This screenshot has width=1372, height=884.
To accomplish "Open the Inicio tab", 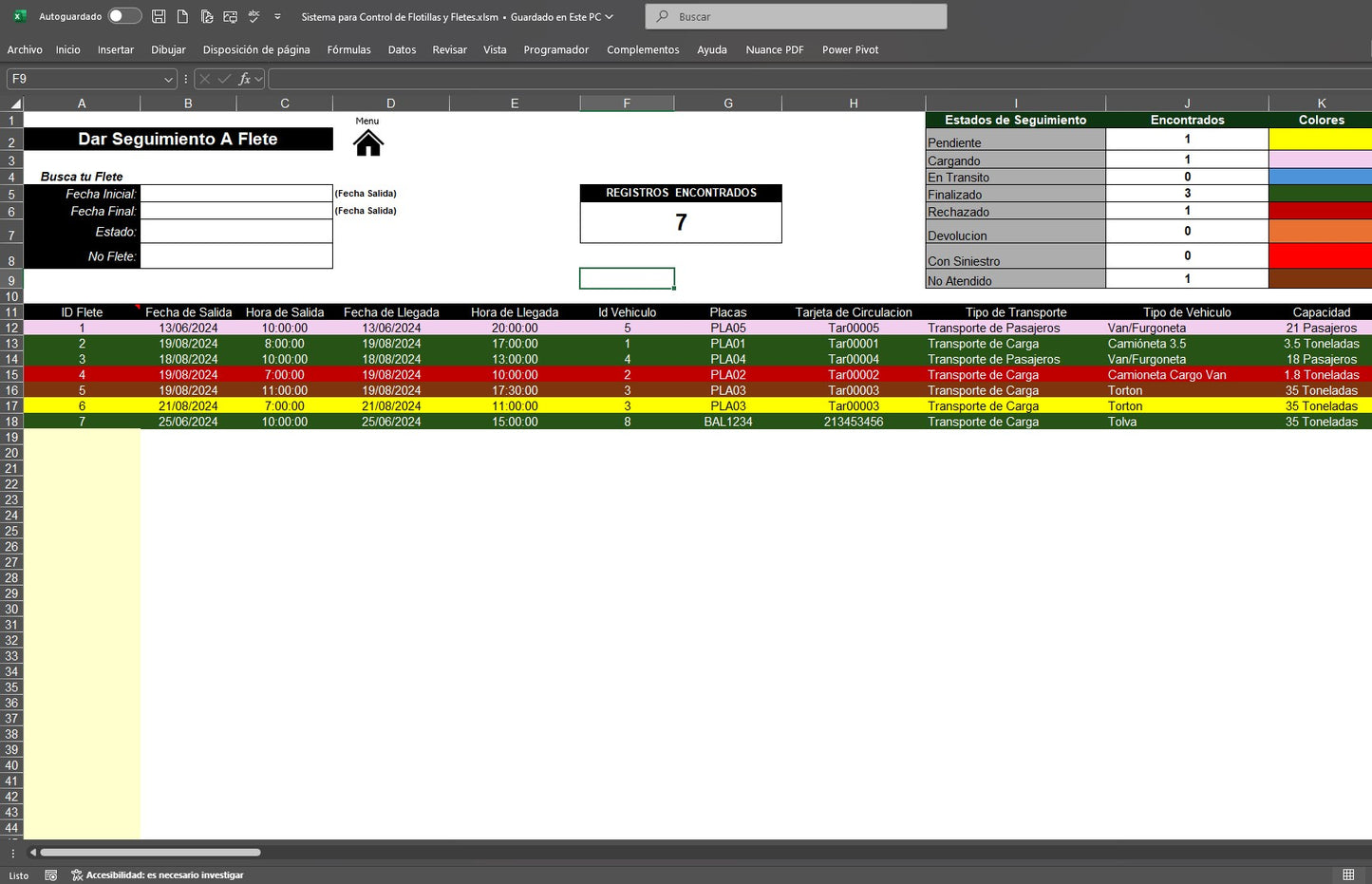I will (67, 49).
